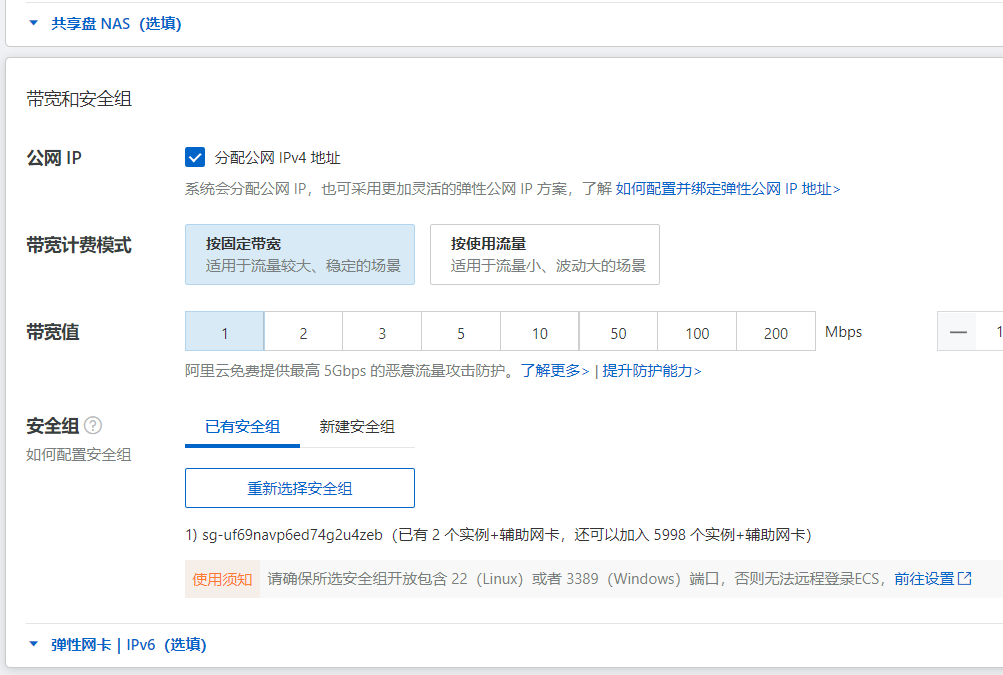Select 按使用流量 billing mode
Screen dimensions: 1003x675
(544, 254)
